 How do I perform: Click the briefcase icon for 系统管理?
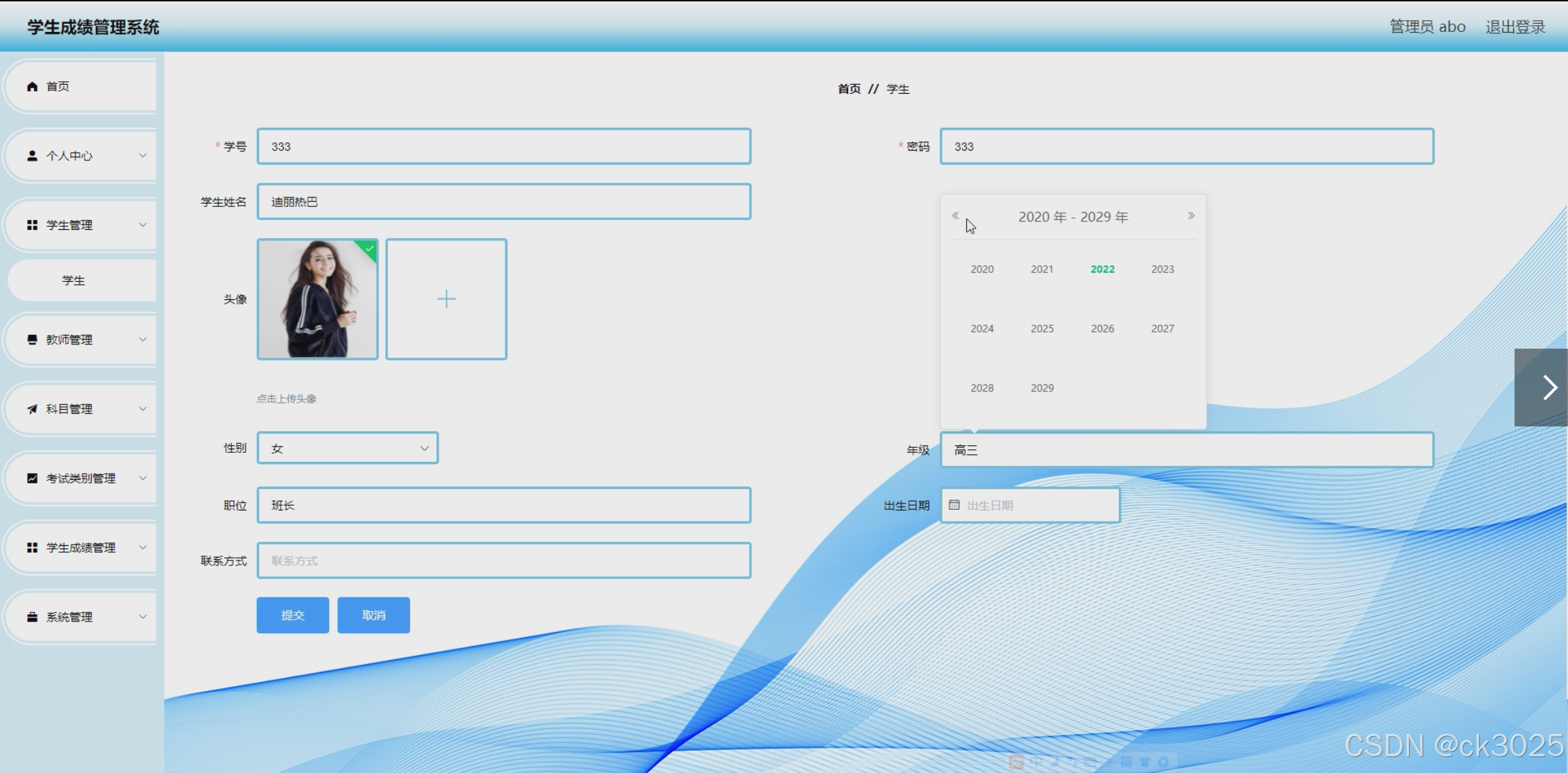[32, 617]
